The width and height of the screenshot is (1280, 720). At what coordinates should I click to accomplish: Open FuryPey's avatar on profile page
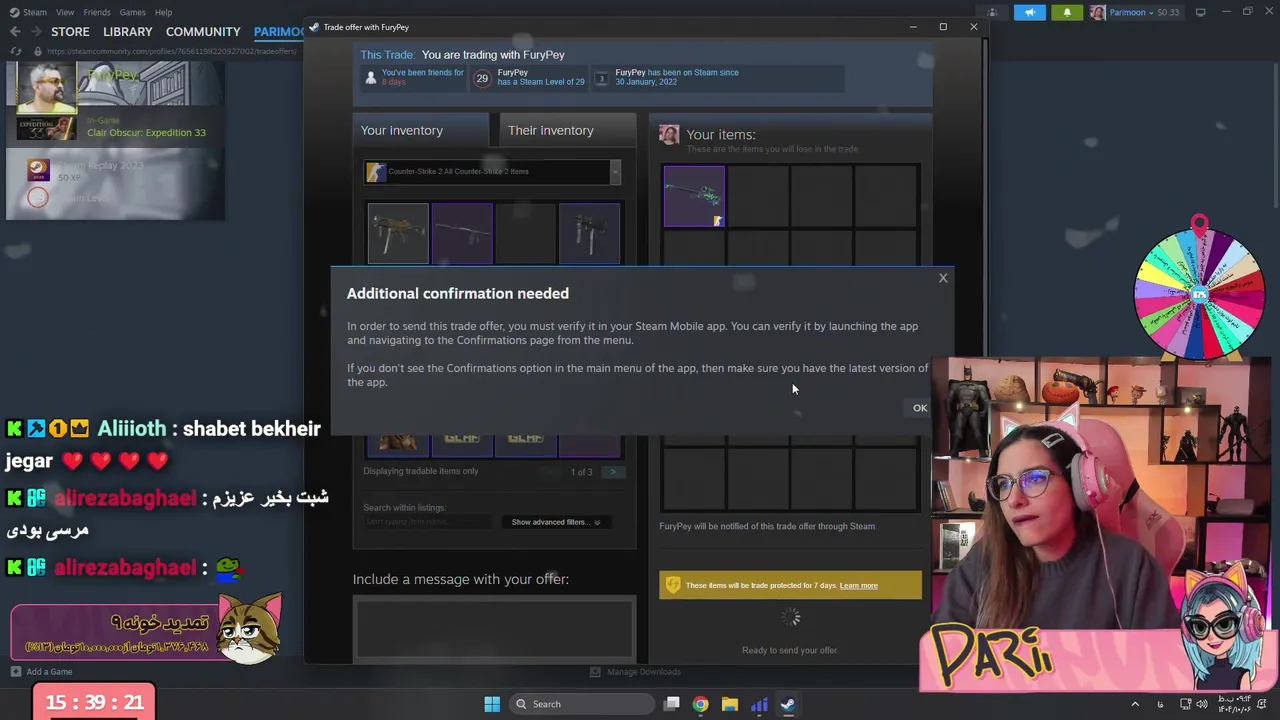pyautogui.click(x=46, y=87)
